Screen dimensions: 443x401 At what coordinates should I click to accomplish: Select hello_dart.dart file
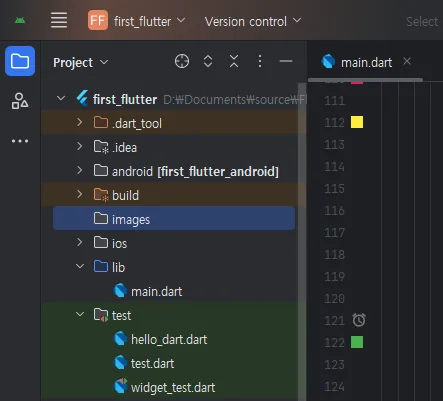tap(174, 339)
